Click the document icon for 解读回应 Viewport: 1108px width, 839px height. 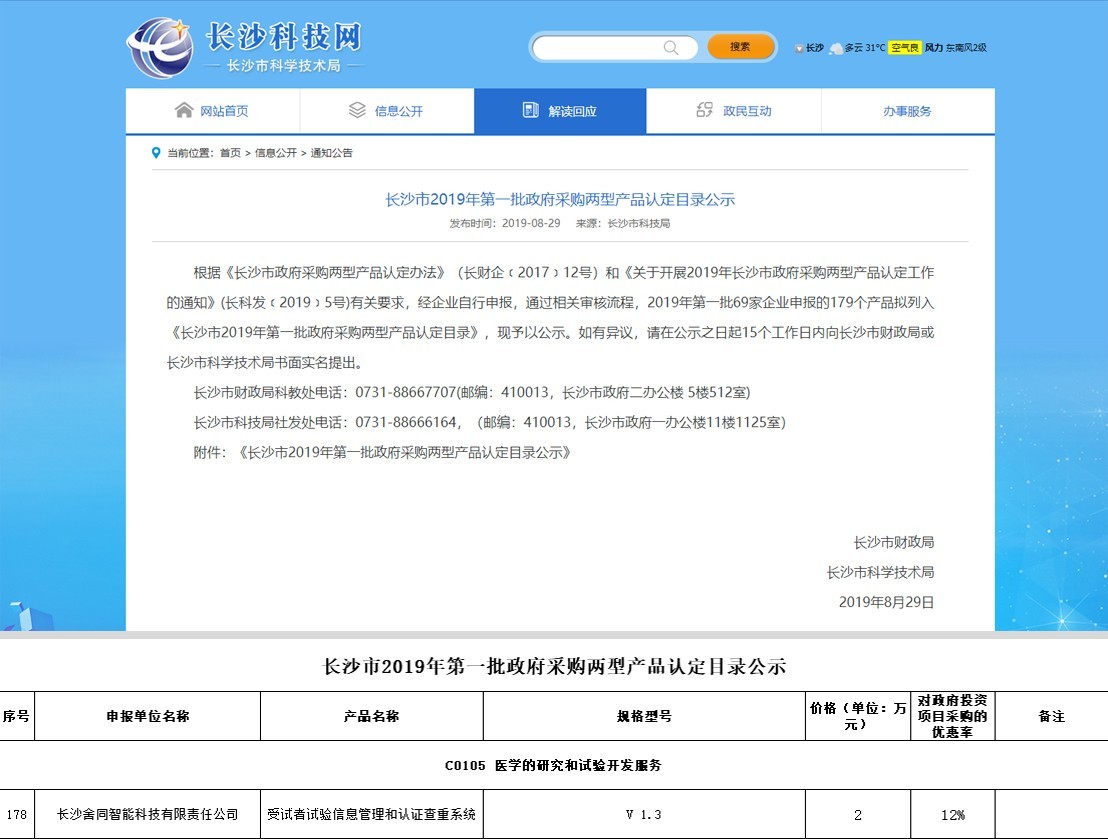click(531, 110)
